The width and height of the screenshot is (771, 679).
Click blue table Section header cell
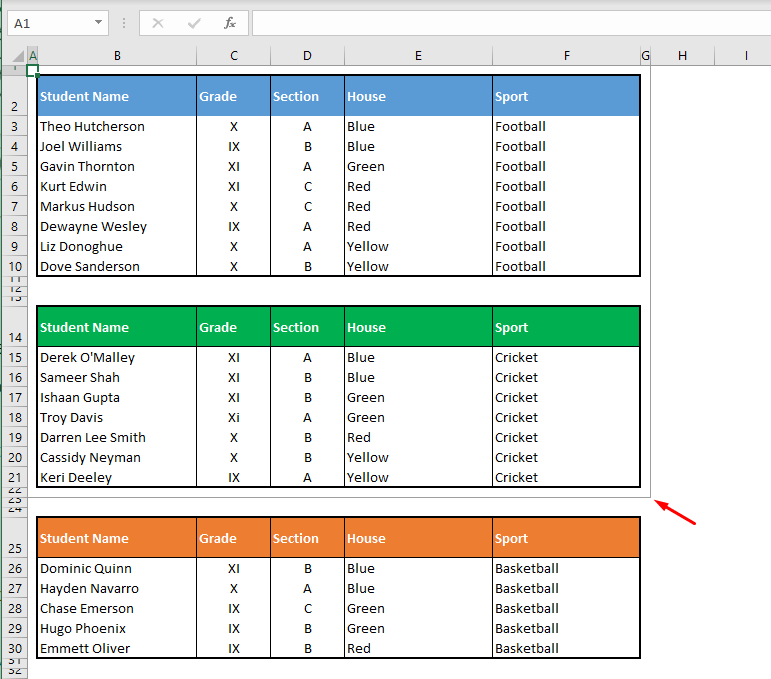click(307, 96)
